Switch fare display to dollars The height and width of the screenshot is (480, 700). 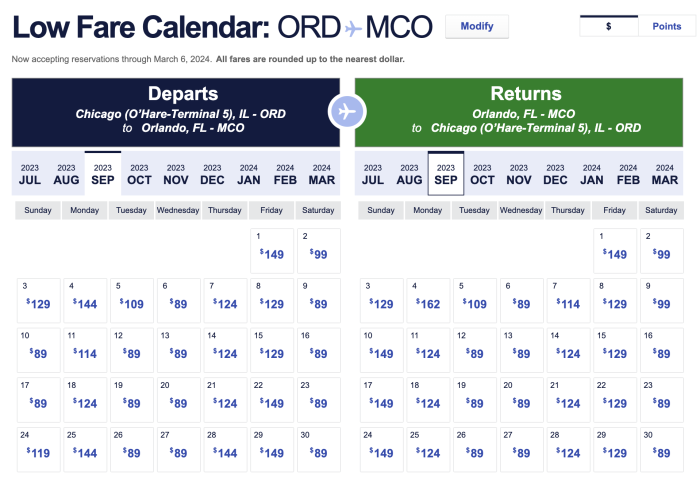tap(610, 27)
